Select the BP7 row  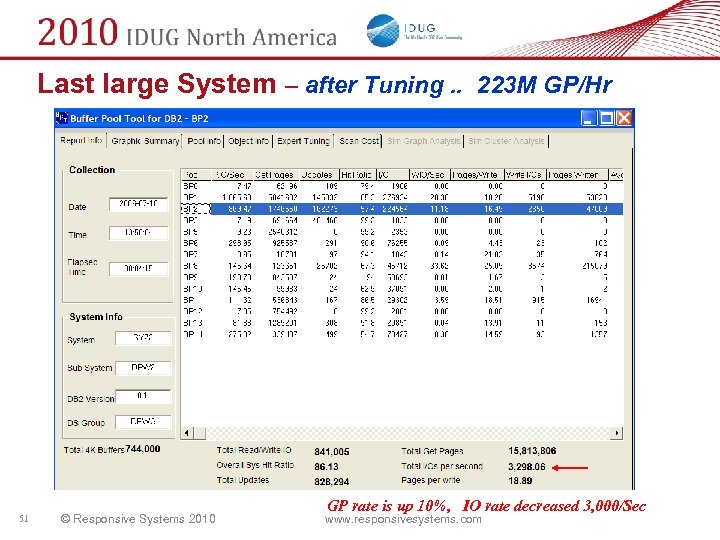tap(402, 254)
